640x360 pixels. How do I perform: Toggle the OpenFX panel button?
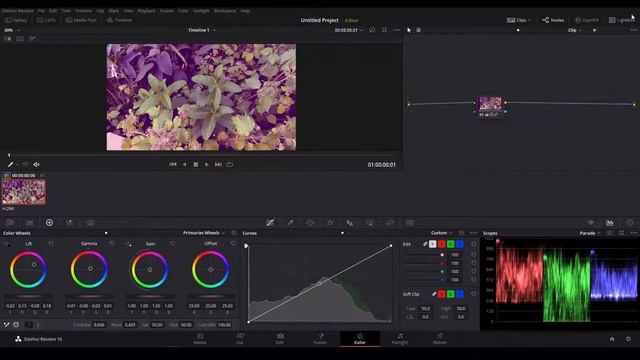(x=587, y=20)
